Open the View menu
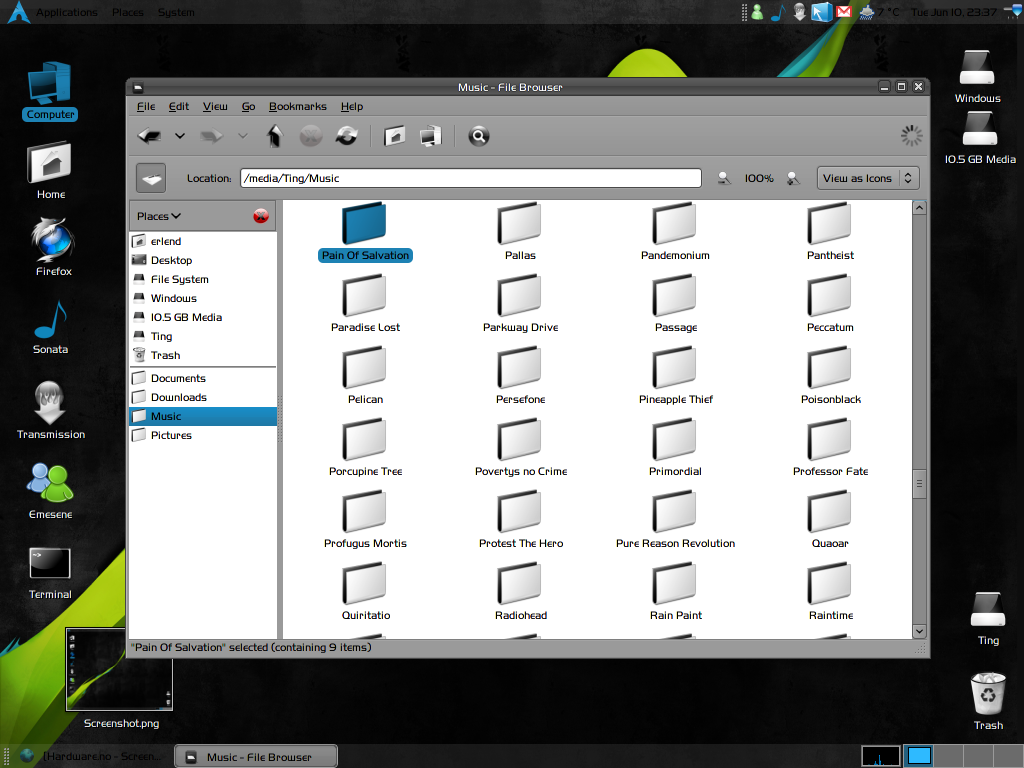This screenshot has height=768, width=1024. click(x=215, y=106)
